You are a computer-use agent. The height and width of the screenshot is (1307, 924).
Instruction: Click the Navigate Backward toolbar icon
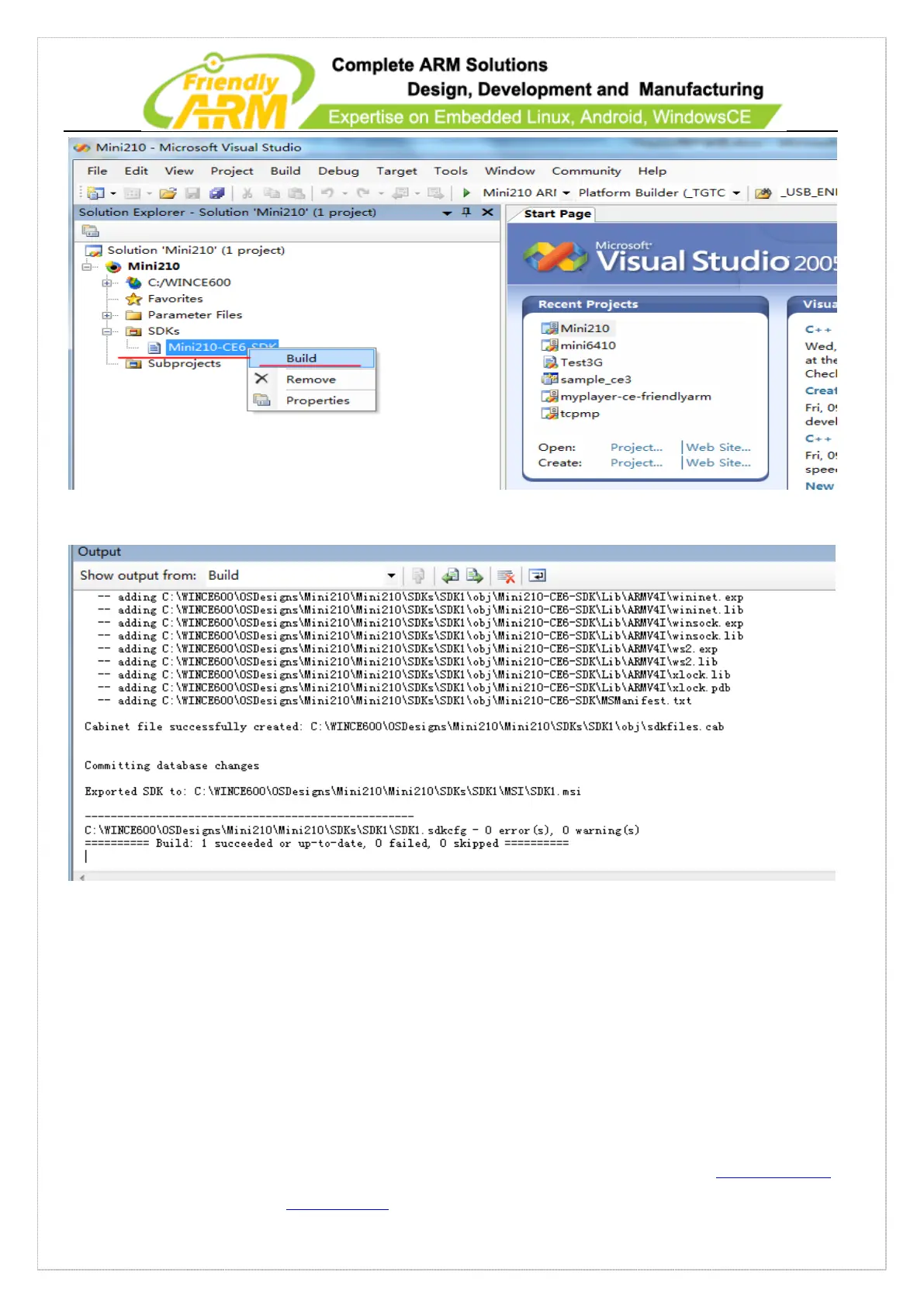pos(400,193)
